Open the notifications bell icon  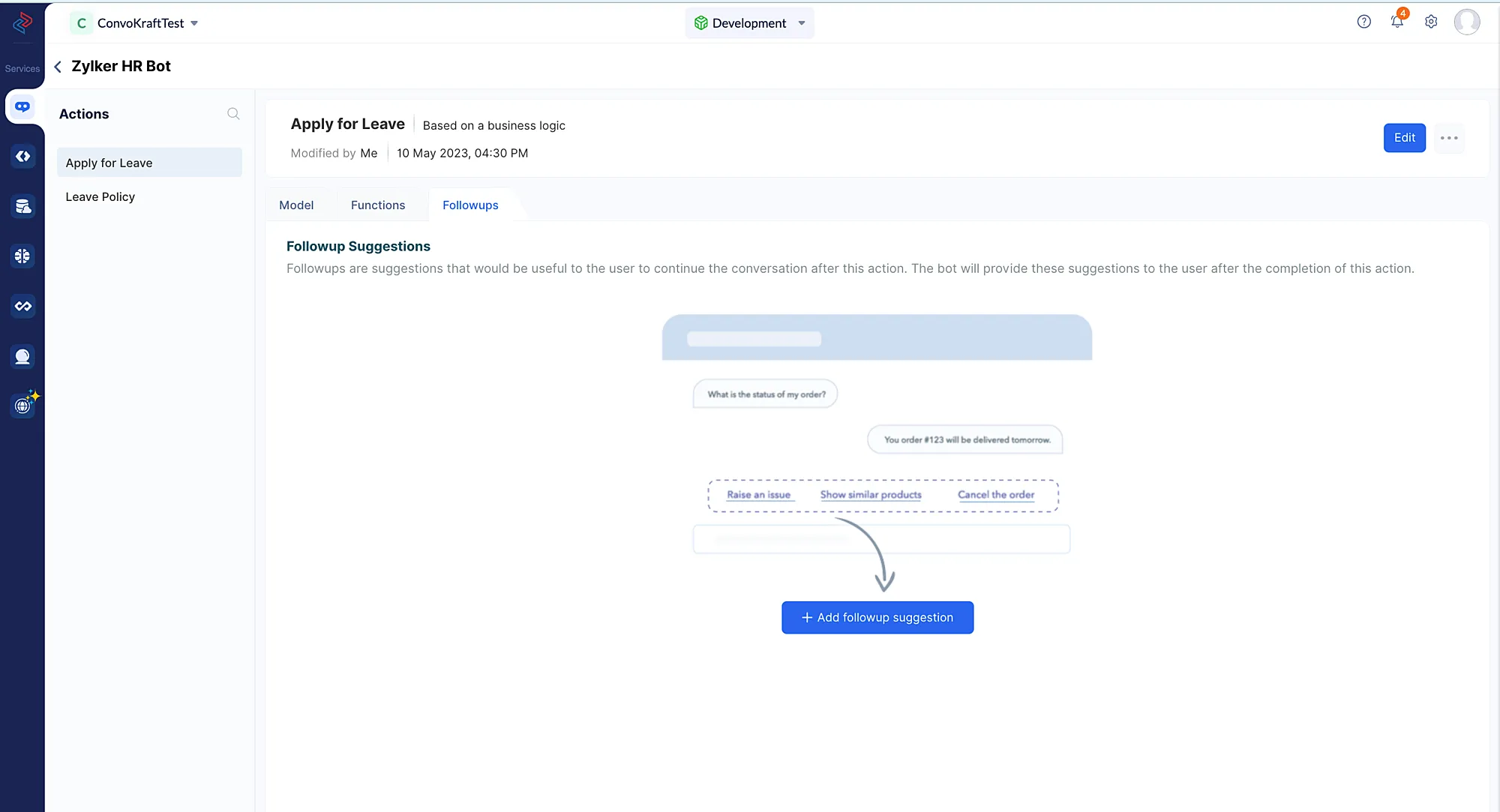coord(1397,22)
